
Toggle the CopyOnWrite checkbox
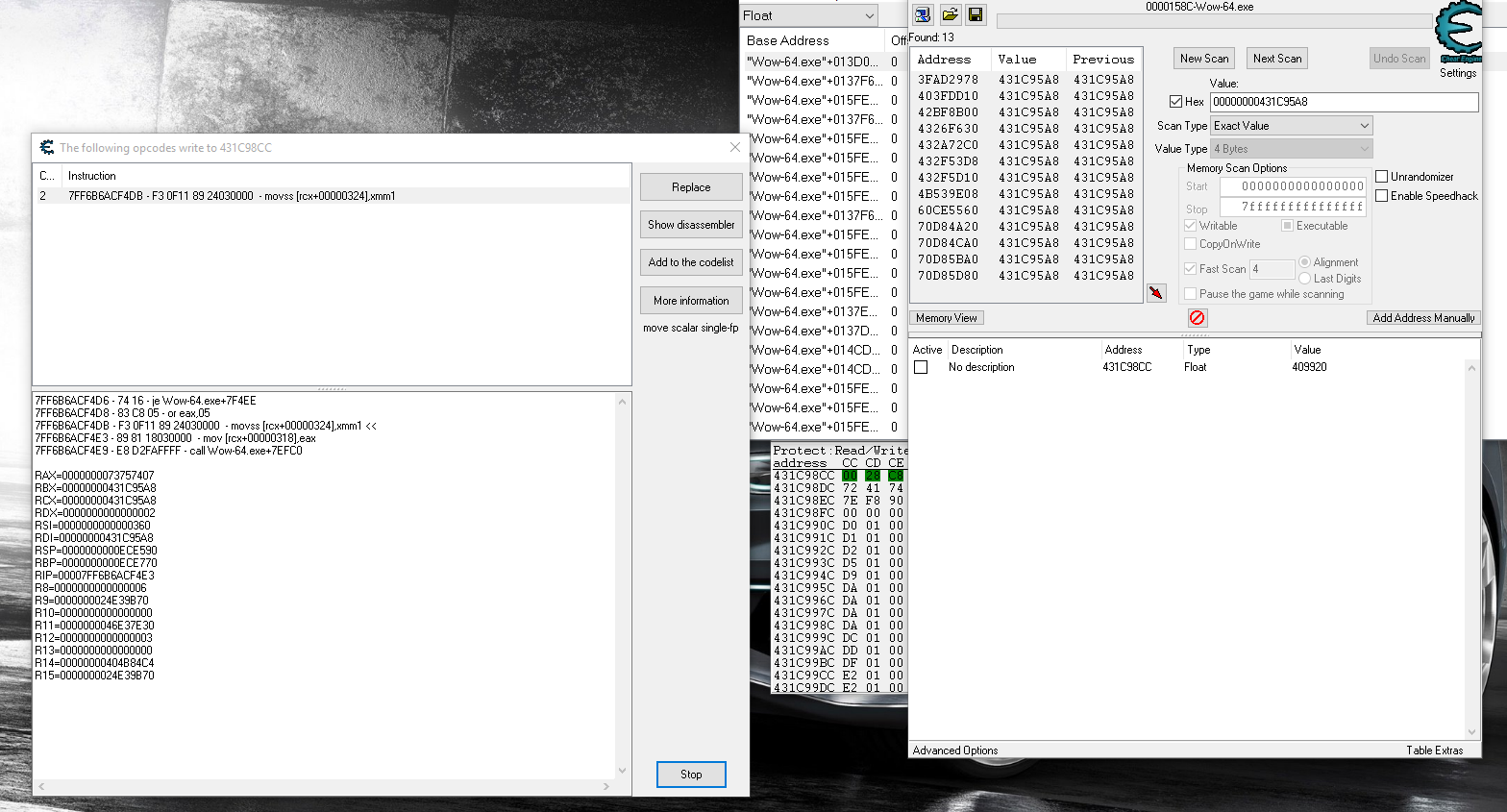pos(1190,244)
